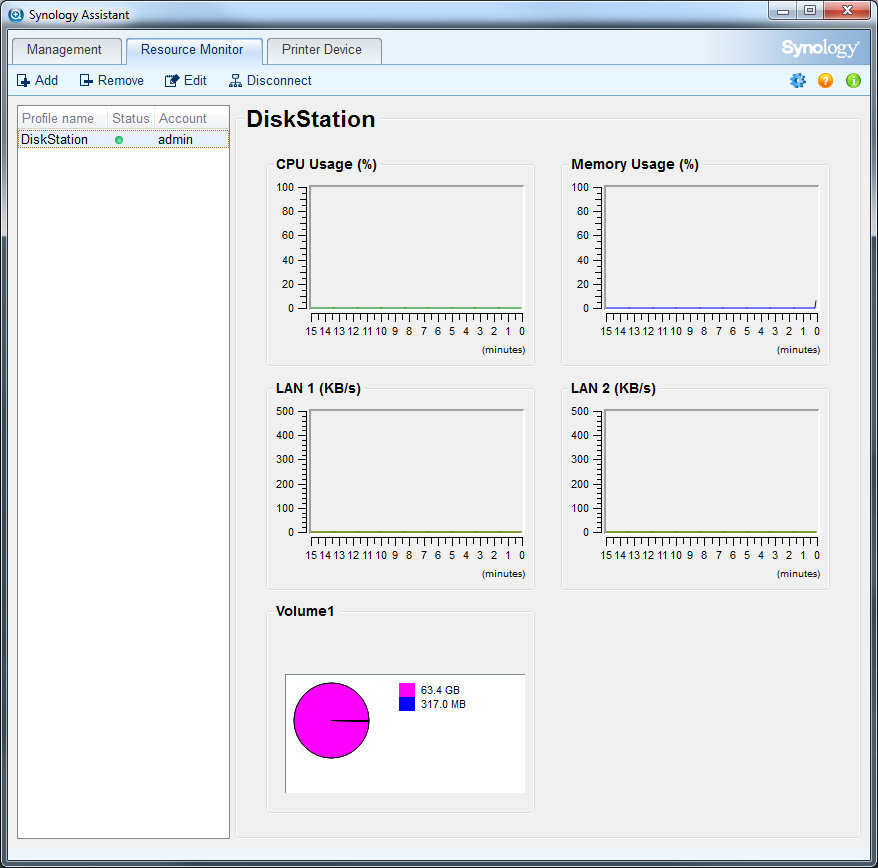The width and height of the screenshot is (878, 868).
Task: Maximize the Synology Assistant window
Action: point(810,11)
